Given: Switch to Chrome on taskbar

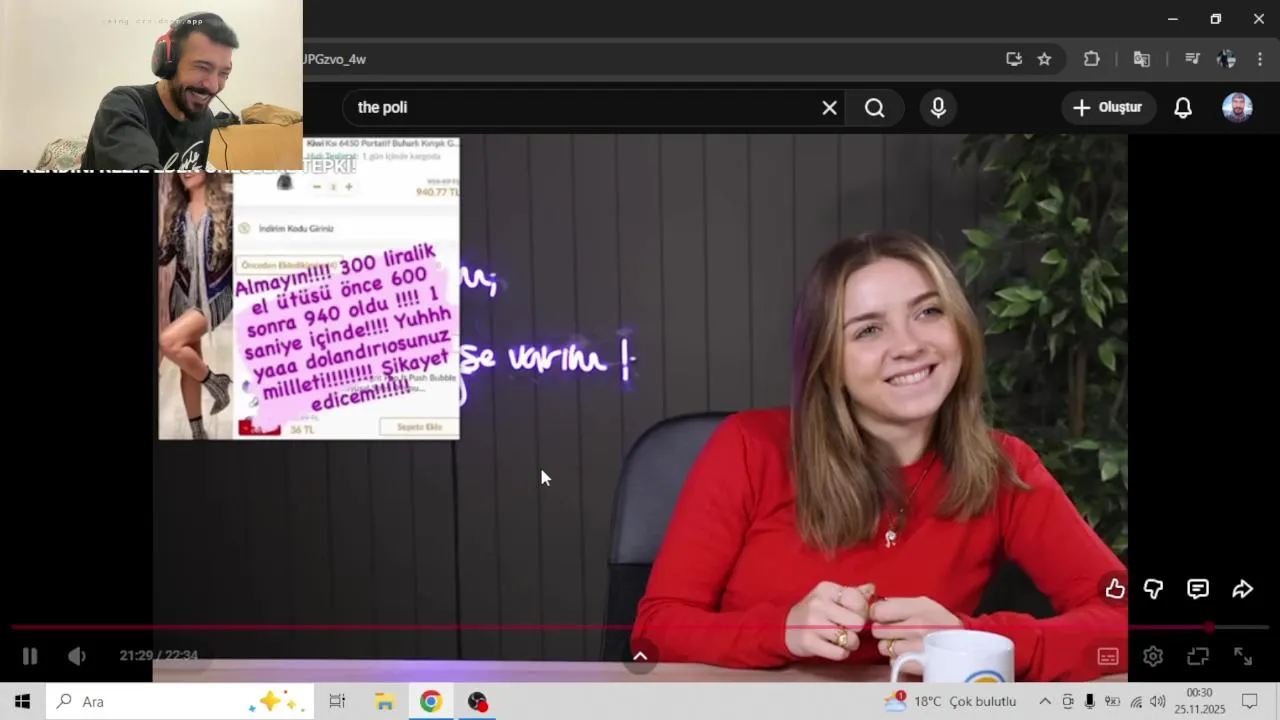Looking at the screenshot, I should tap(431, 701).
